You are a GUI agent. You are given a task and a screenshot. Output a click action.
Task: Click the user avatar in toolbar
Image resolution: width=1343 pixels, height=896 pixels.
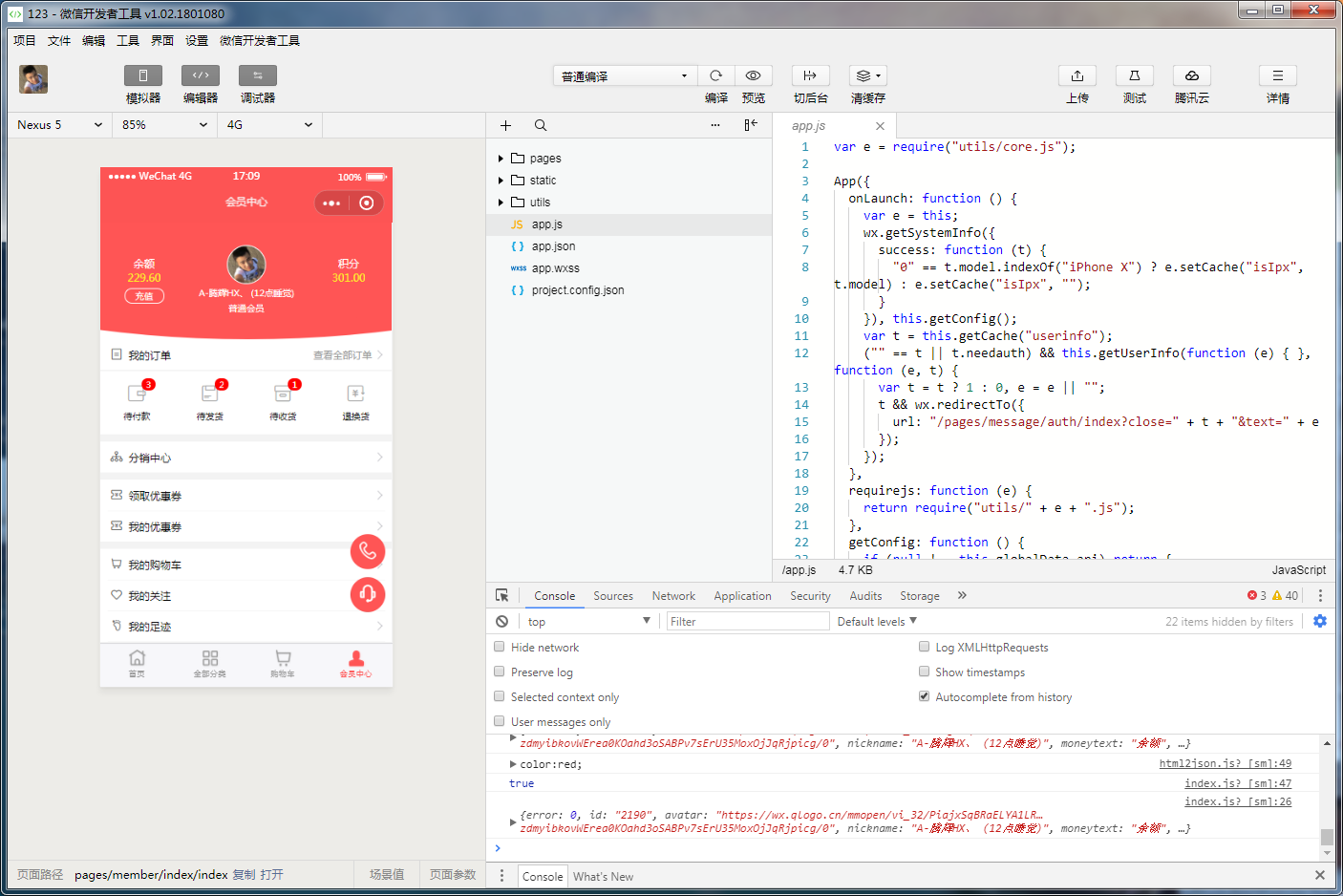33,79
